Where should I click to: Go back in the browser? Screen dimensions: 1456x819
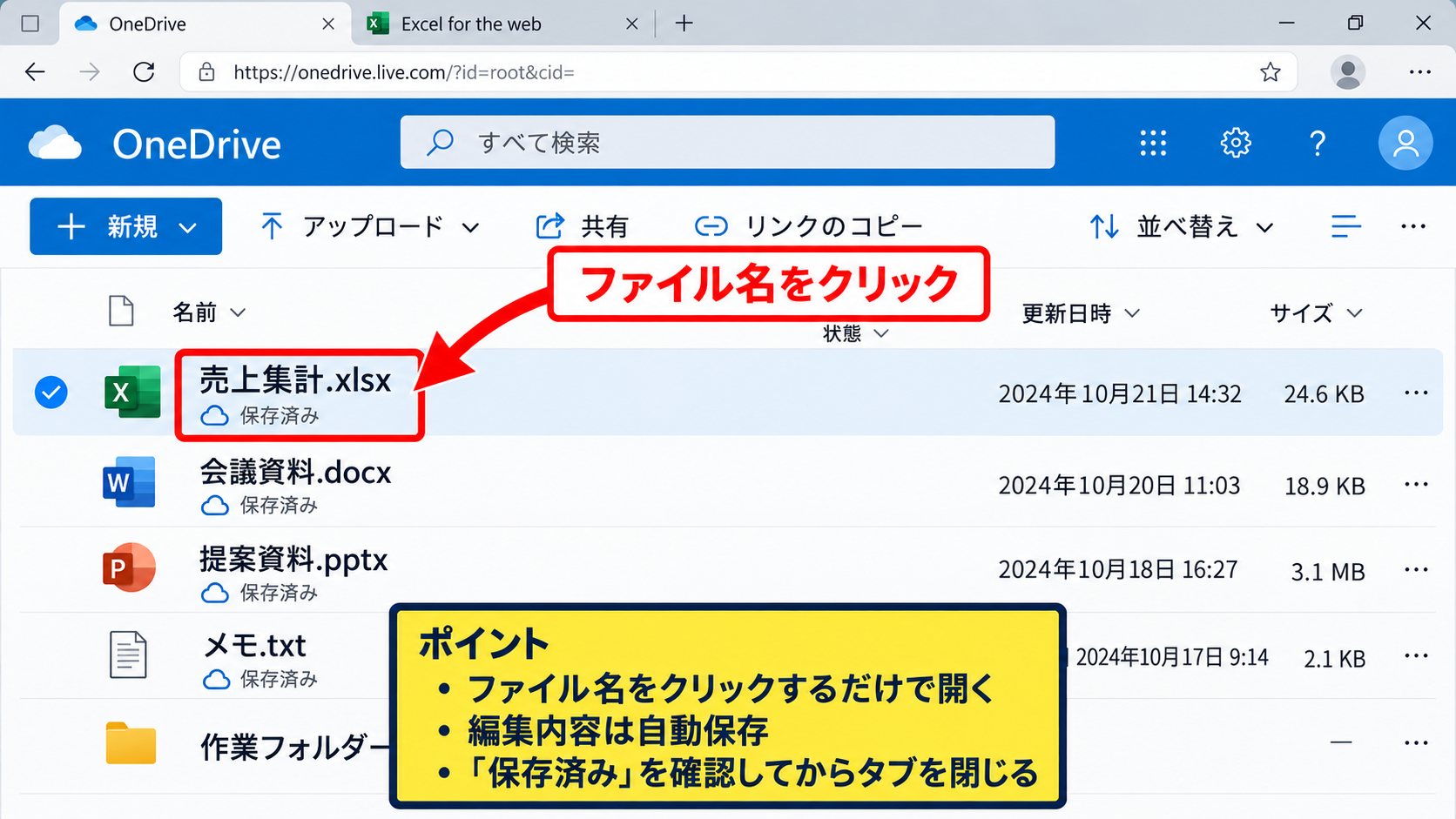(x=35, y=72)
